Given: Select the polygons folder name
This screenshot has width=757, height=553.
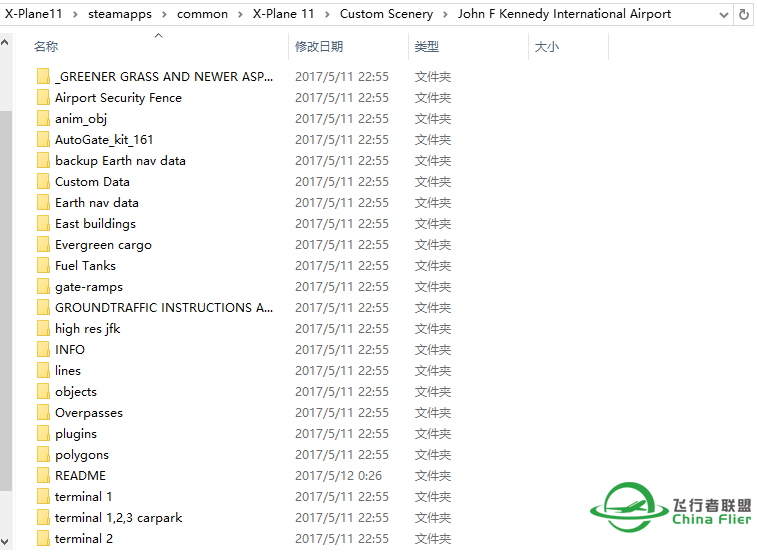Looking at the screenshot, I should [82, 455].
